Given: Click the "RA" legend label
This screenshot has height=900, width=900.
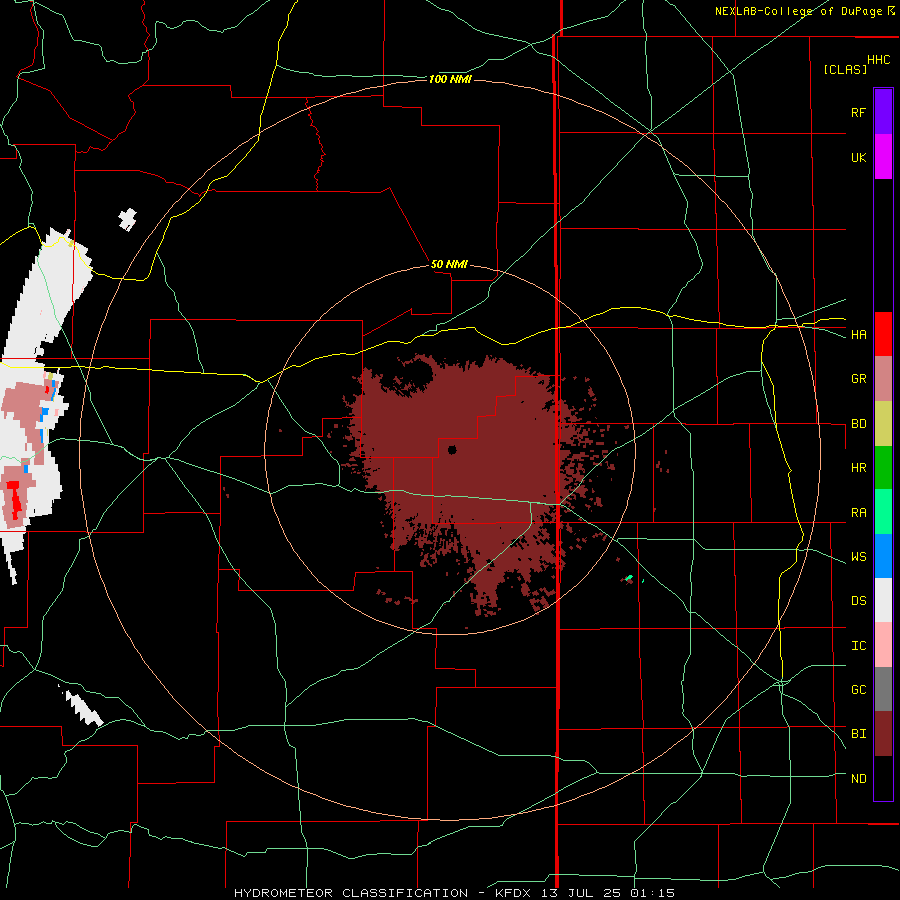Looking at the screenshot, I should [x=858, y=513].
